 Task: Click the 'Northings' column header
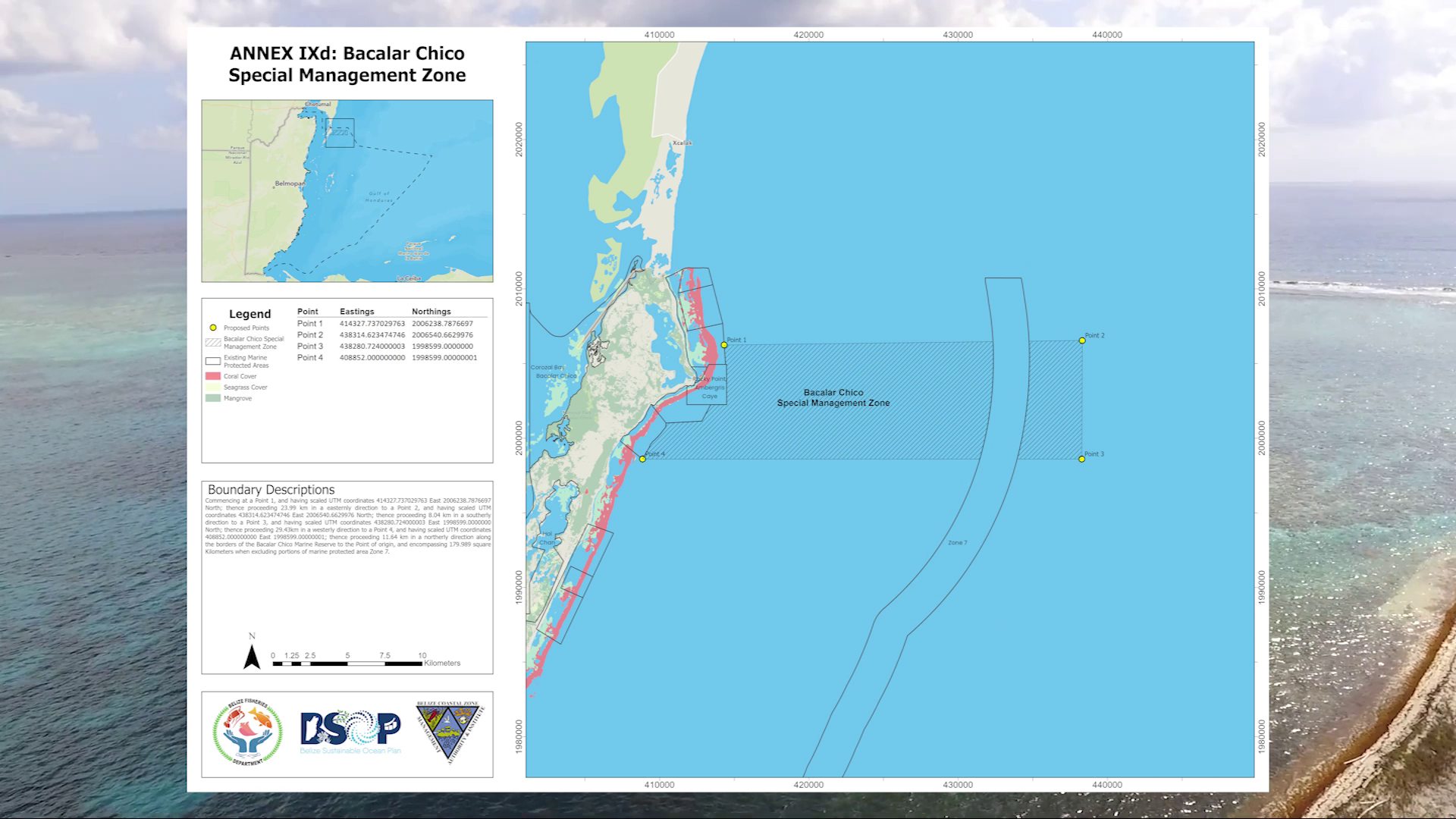pos(431,312)
